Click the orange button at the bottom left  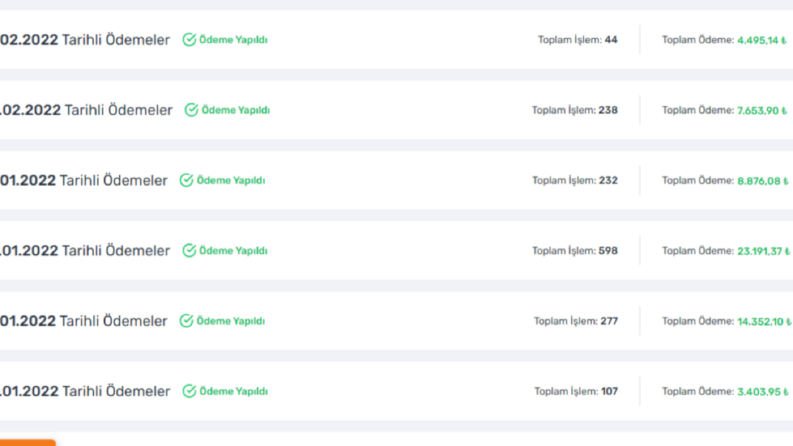pos(27,443)
